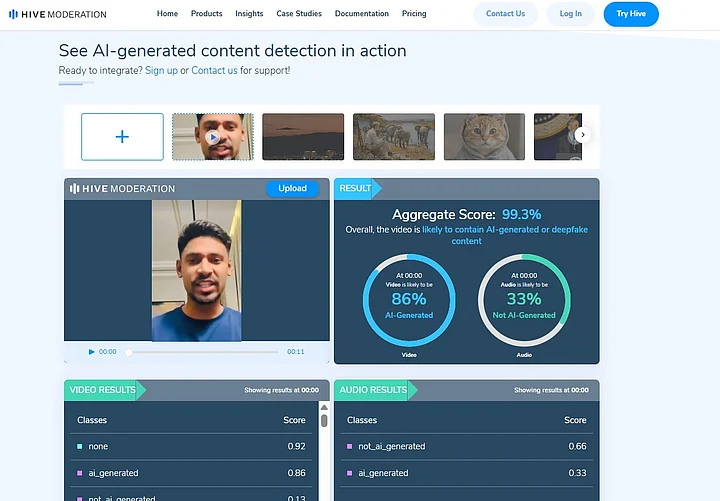Click the video seek slider track
Image resolution: width=720 pixels, height=501 pixels.
click(200, 352)
